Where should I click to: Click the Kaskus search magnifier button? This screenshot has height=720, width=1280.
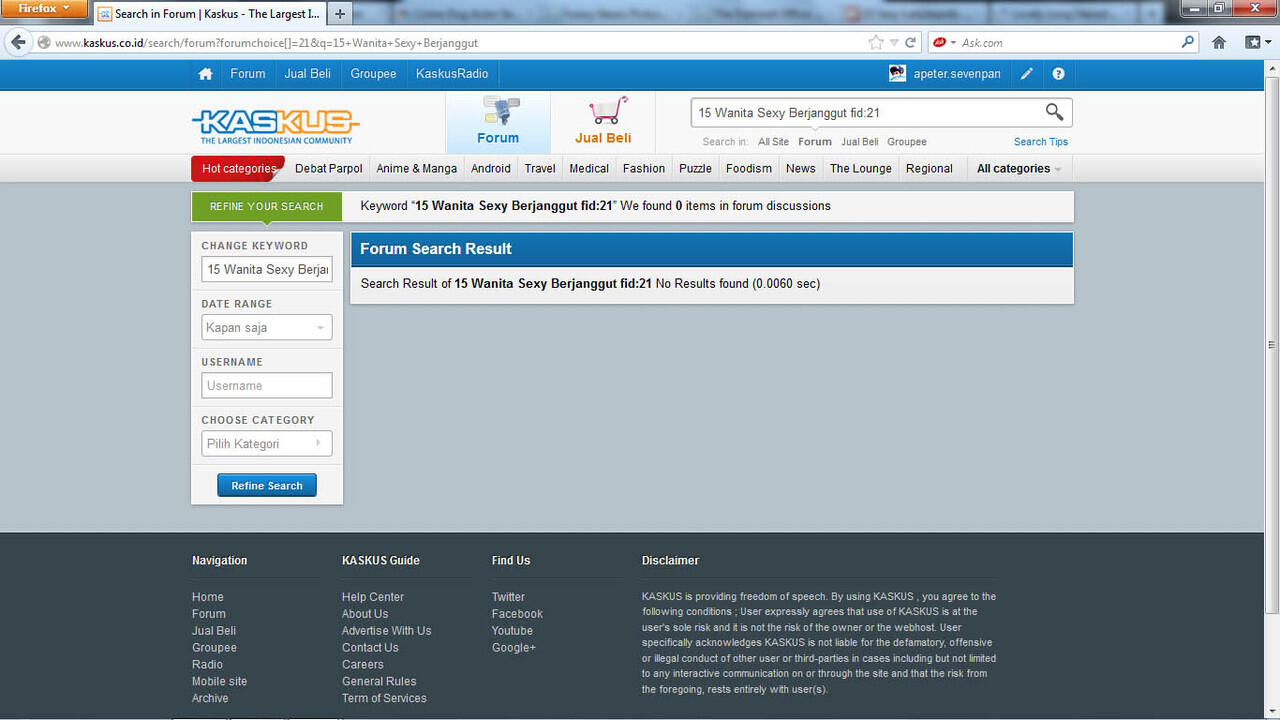(1054, 112)
